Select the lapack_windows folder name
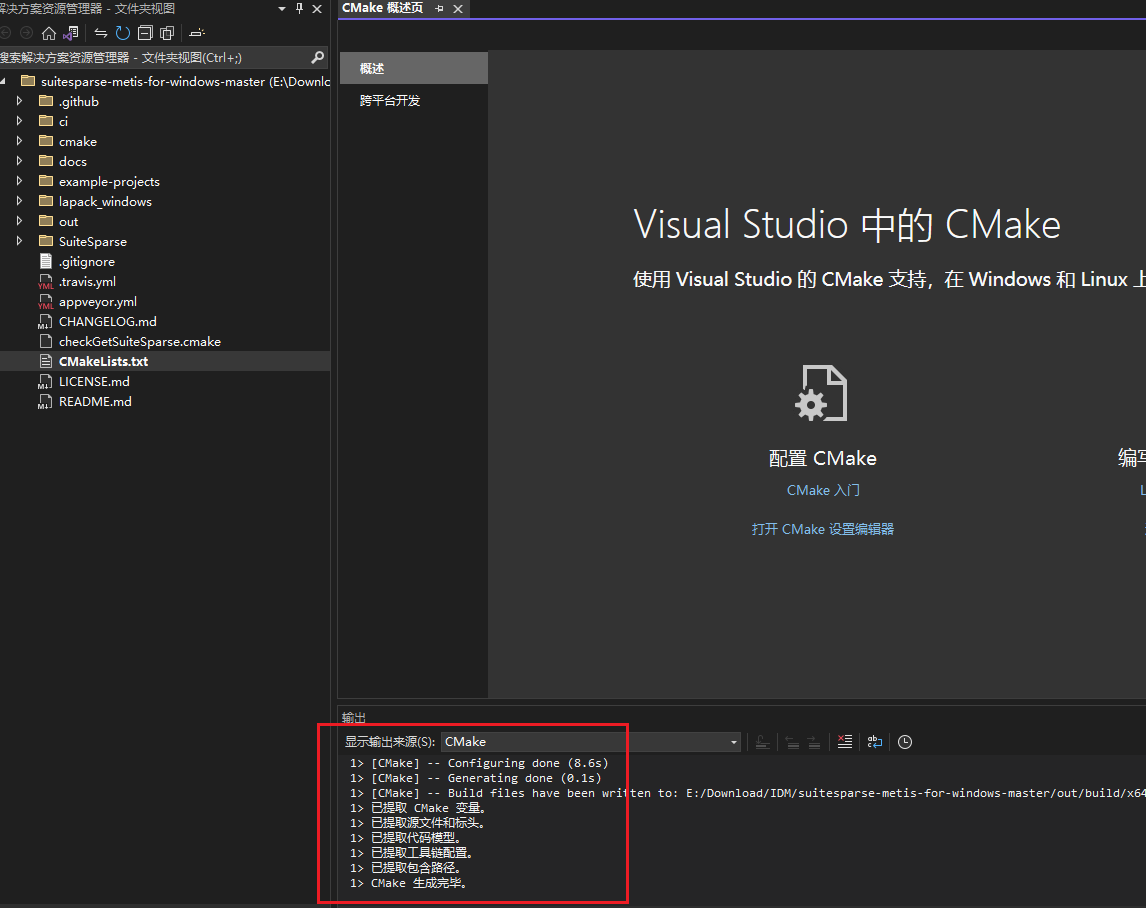The height and width of the screenshot is (908, 1146). [x=105, y=202]
